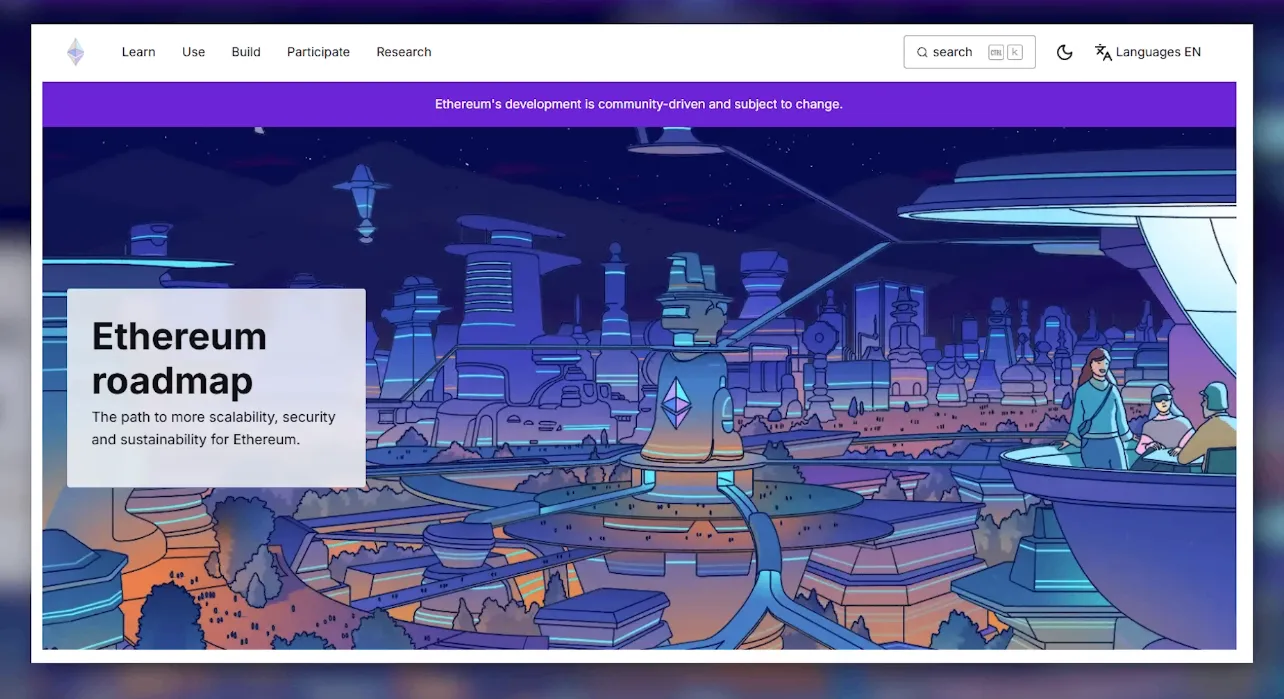Click the purple community-driven announcement banner
The height and width of the screenshot is (699, 1284).
click(x=639, y=104)
